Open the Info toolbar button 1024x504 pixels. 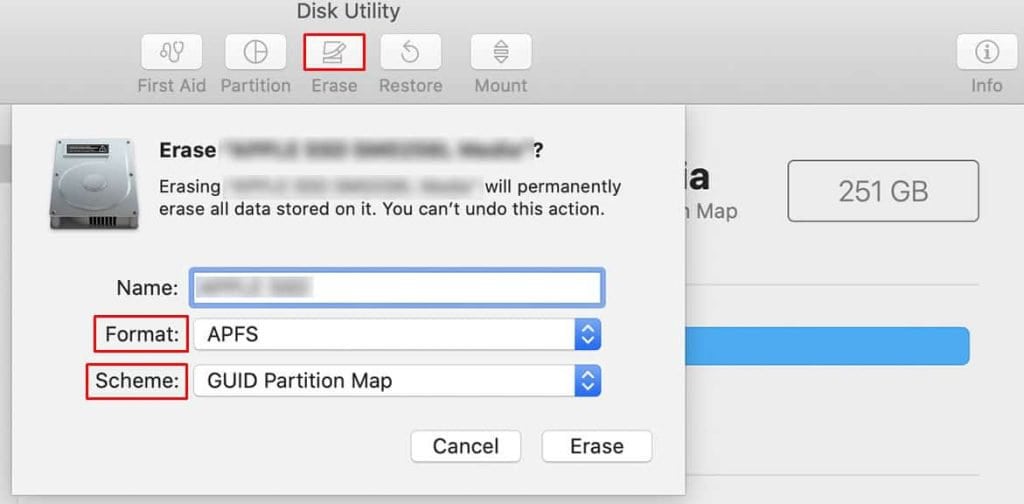point(987,52)
